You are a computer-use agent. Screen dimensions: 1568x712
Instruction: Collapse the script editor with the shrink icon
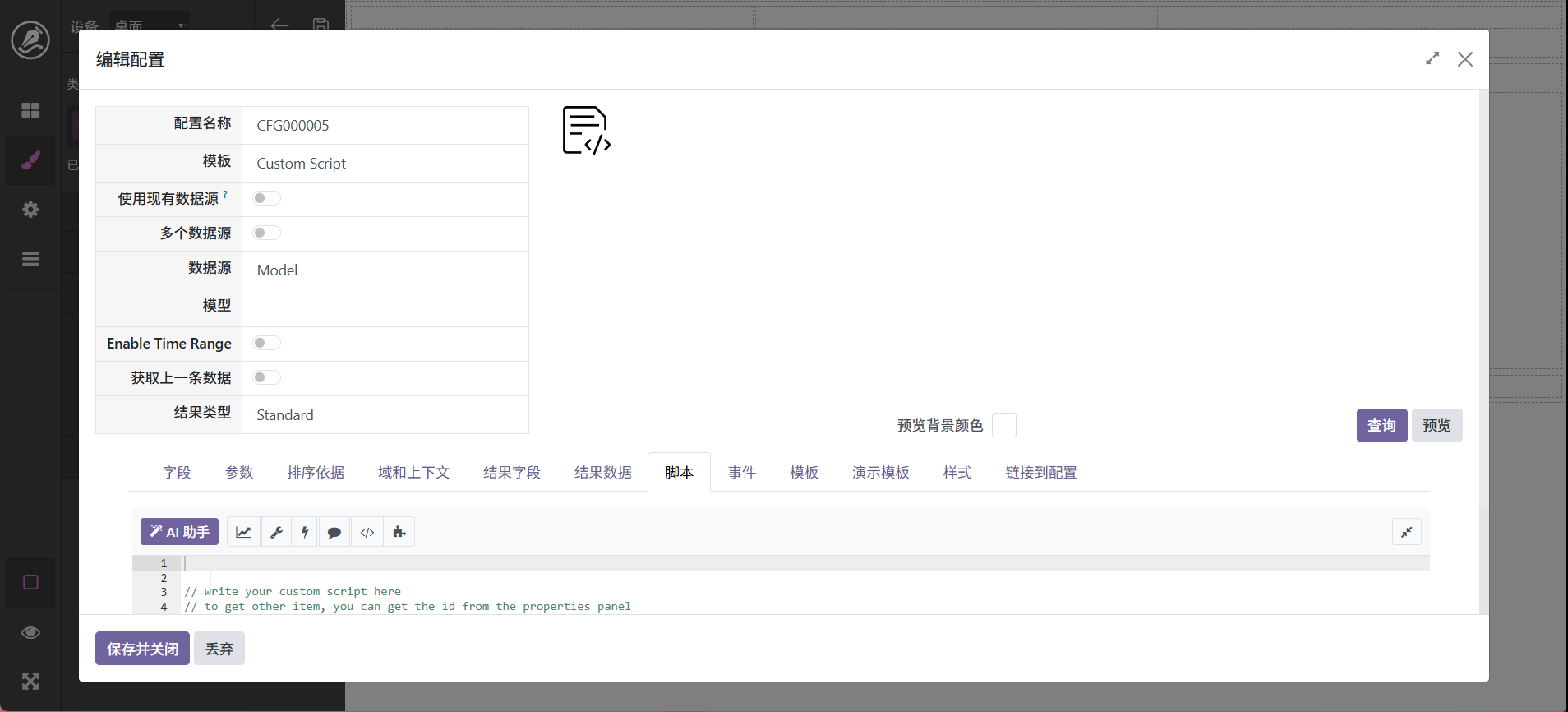coord(1406,532)
